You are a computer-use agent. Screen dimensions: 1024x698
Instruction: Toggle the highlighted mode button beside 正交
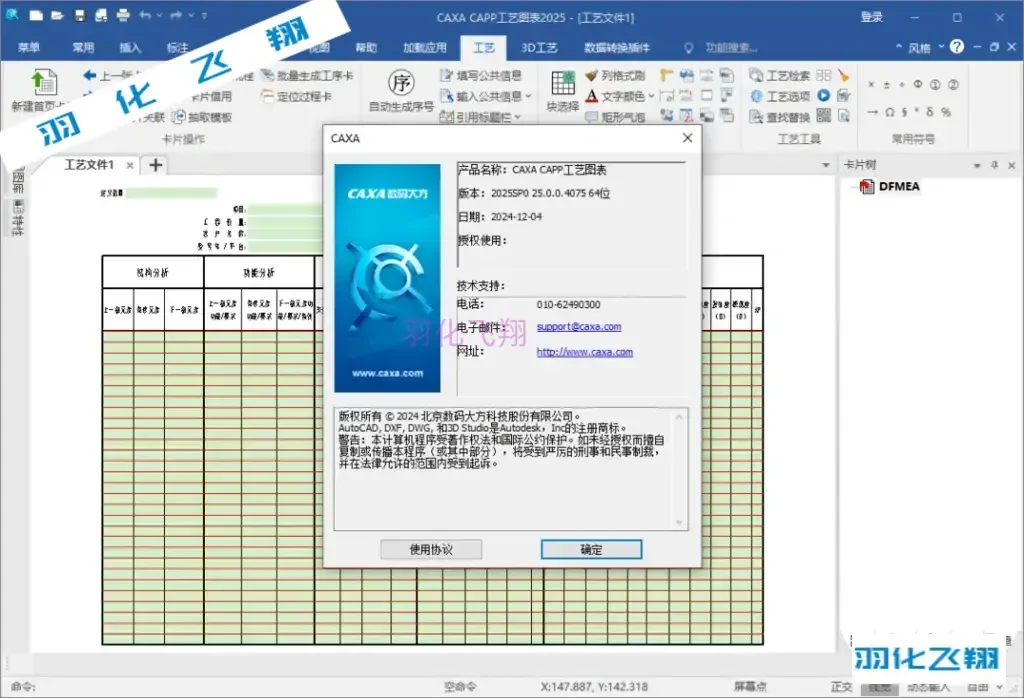(x=879, y=688)
